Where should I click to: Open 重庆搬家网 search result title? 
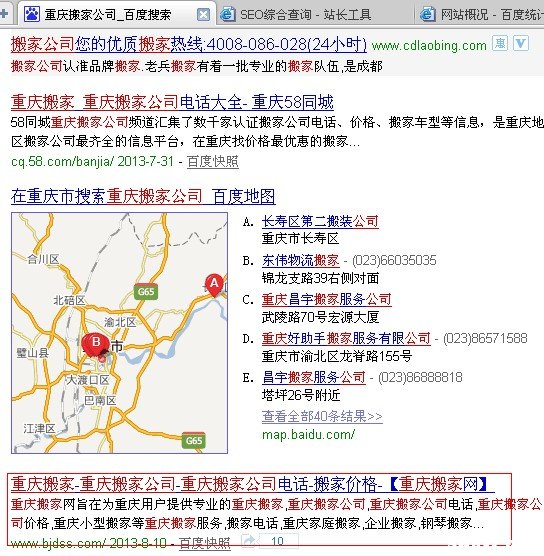click(x=252, y=484)
